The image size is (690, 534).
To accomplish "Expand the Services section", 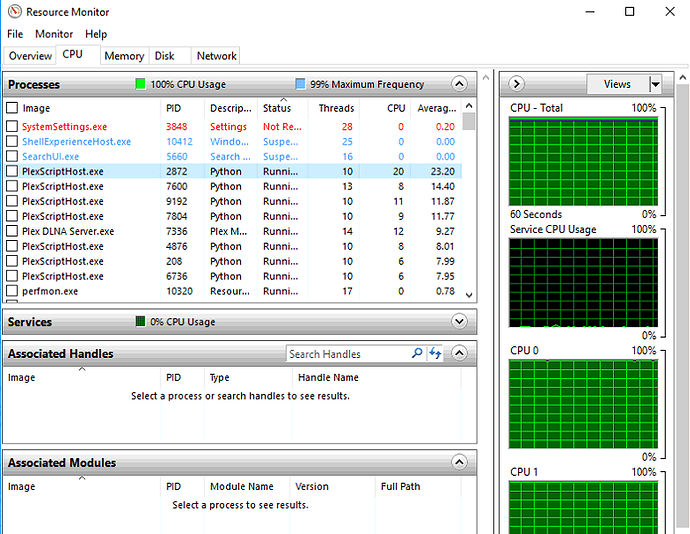I will tap(459, 321).
